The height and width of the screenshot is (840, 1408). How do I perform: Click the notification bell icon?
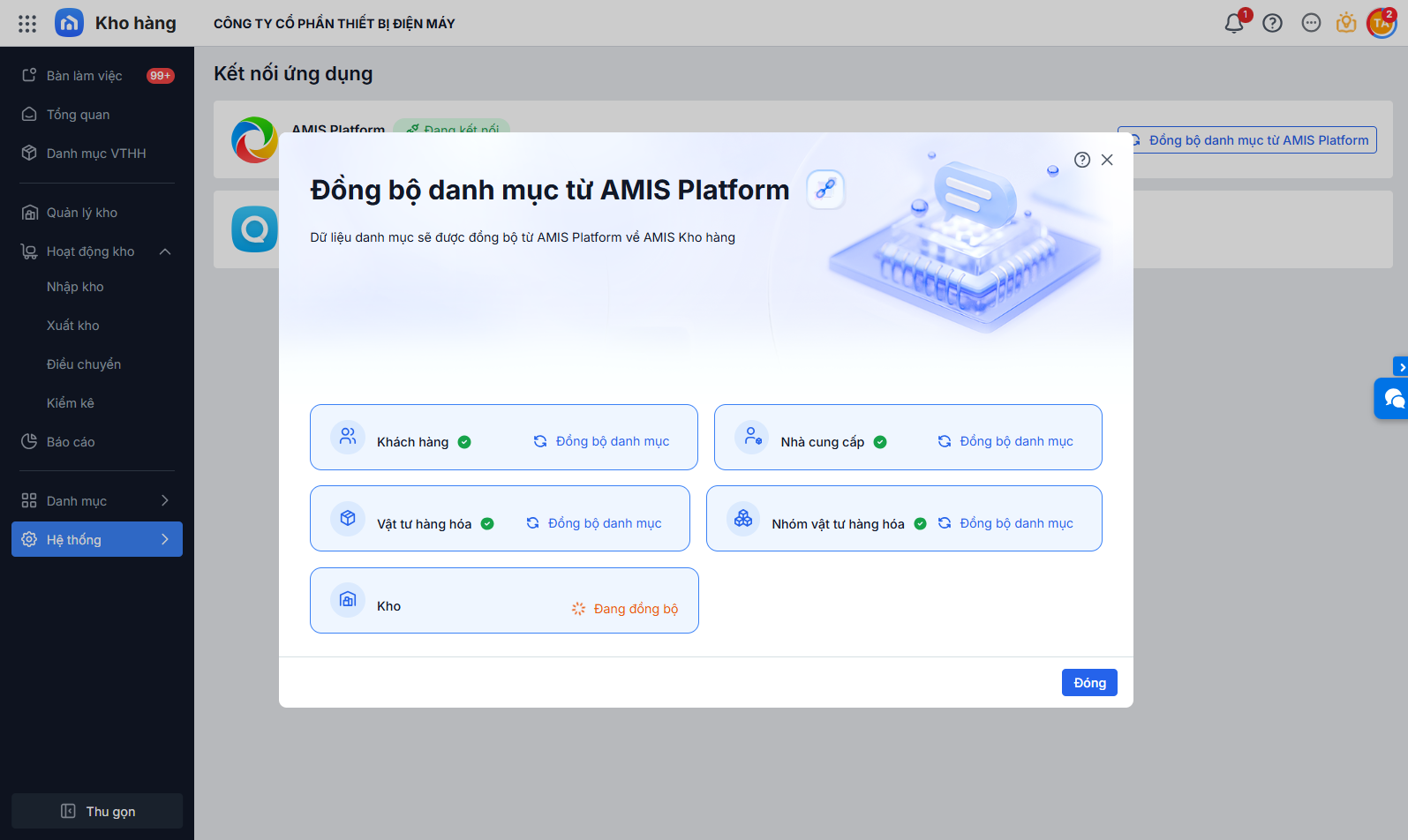(x=1234, y=24)
